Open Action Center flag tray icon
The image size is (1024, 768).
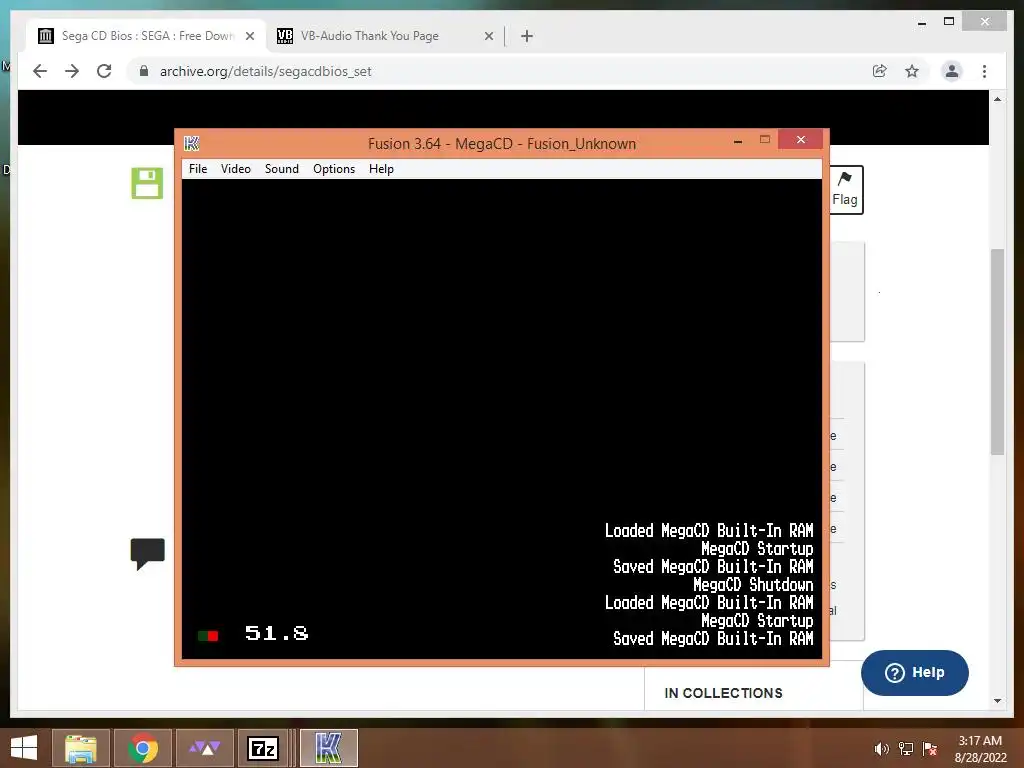click(929, 749)
